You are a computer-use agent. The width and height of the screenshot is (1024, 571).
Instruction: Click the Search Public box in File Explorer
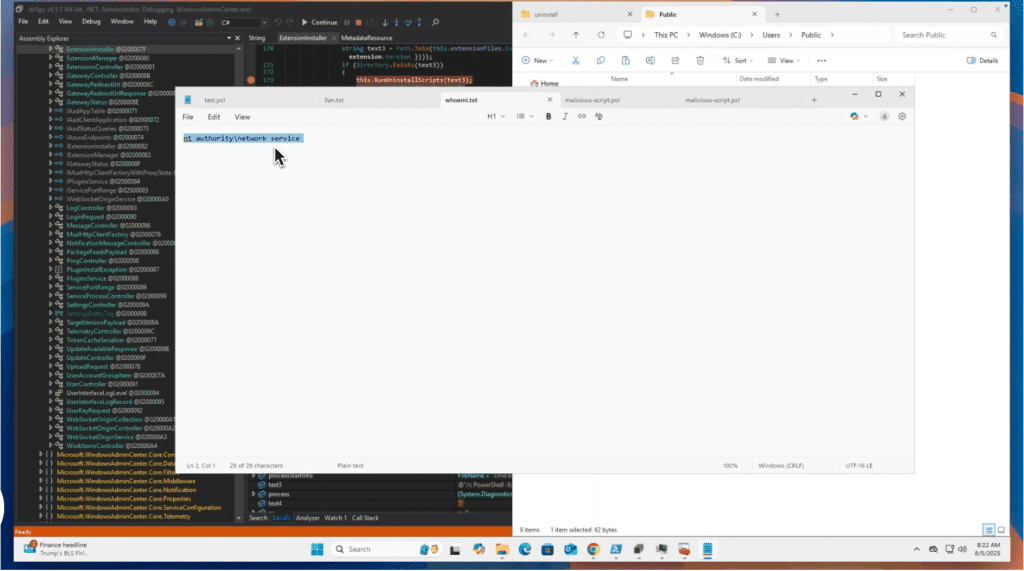pyautogui.click(x=948, y=35)
